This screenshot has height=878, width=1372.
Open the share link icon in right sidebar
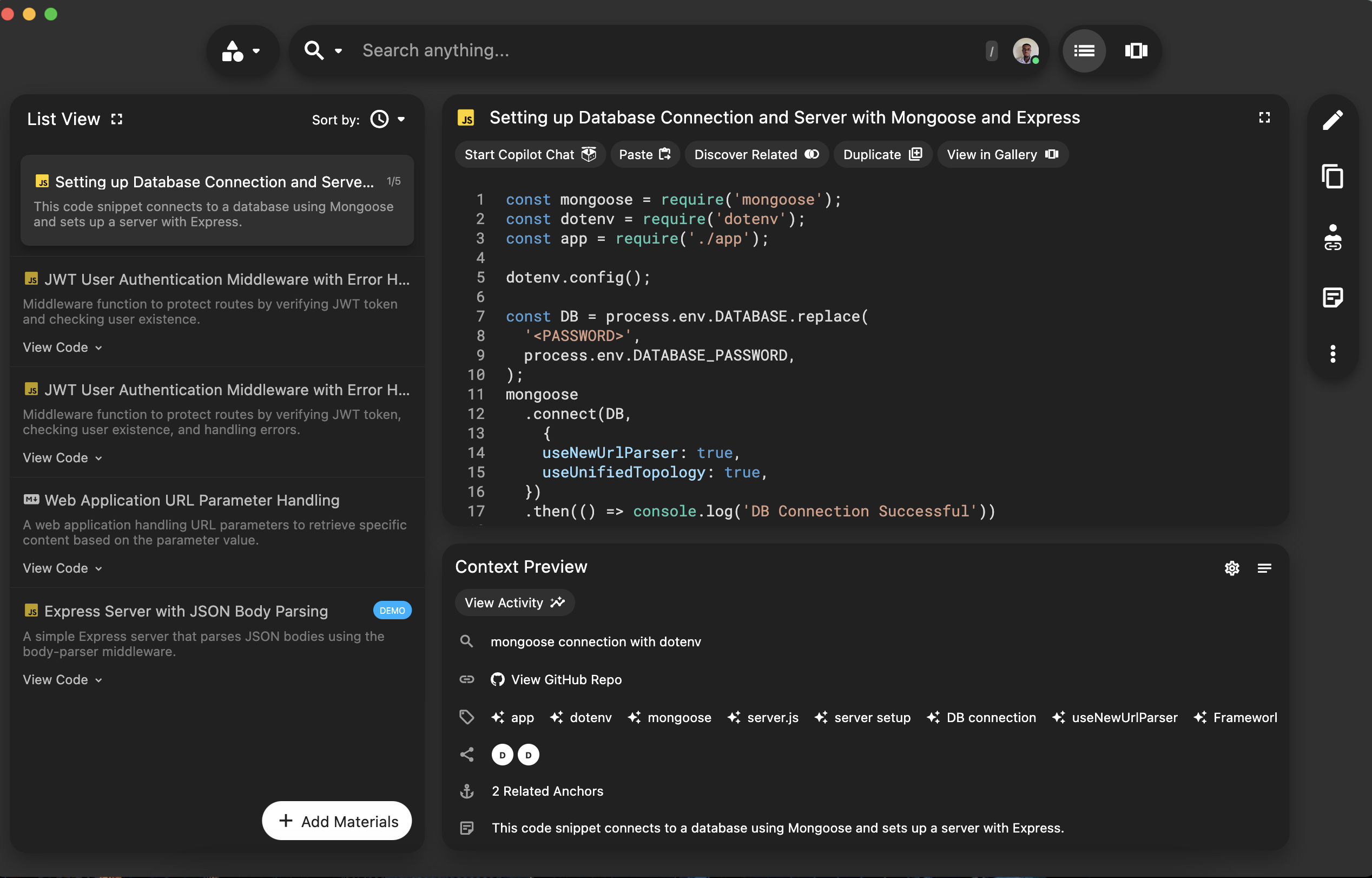tap(1333, 239)
